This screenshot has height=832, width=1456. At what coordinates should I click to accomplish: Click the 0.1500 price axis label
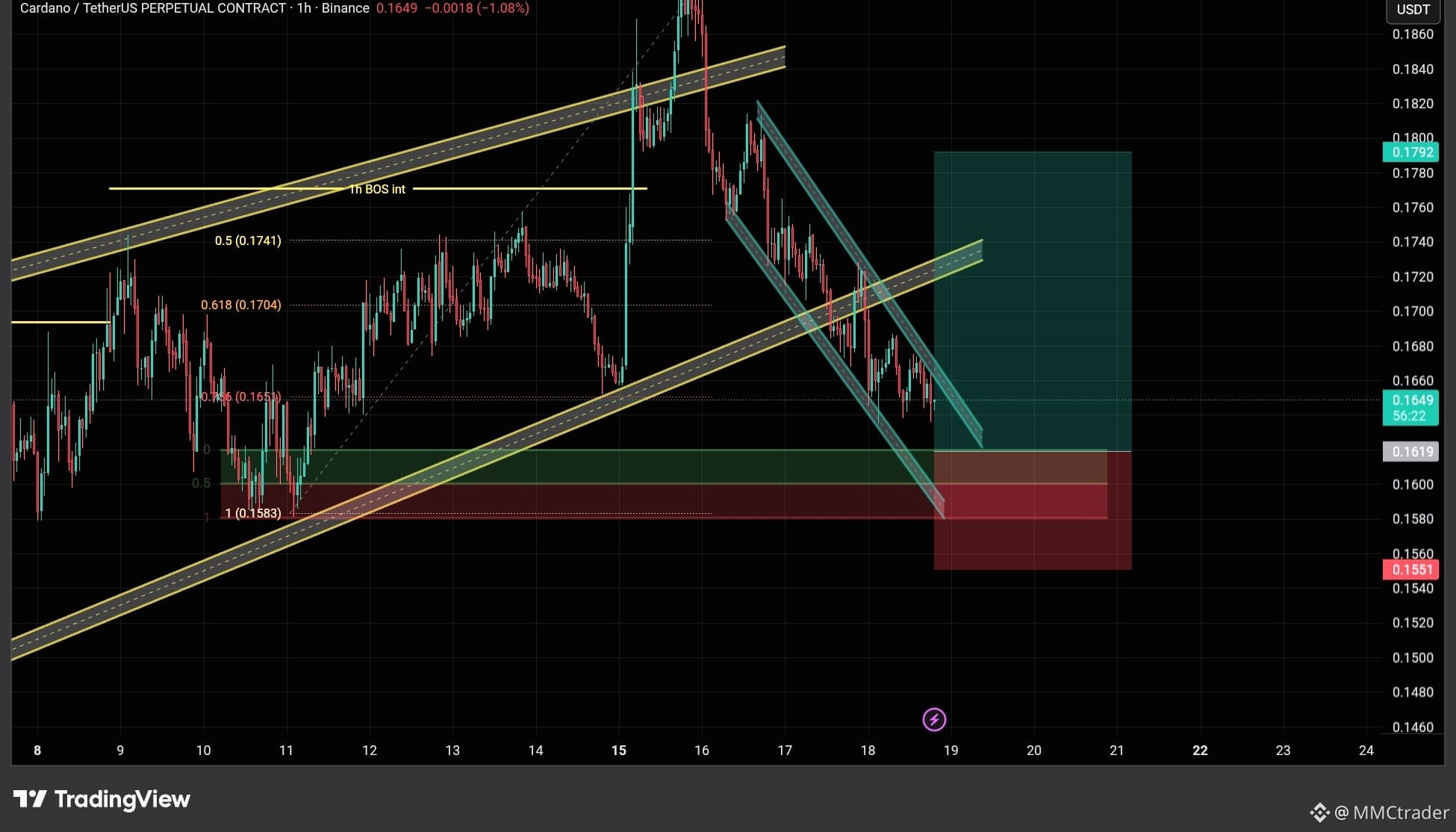[1413, 658]
